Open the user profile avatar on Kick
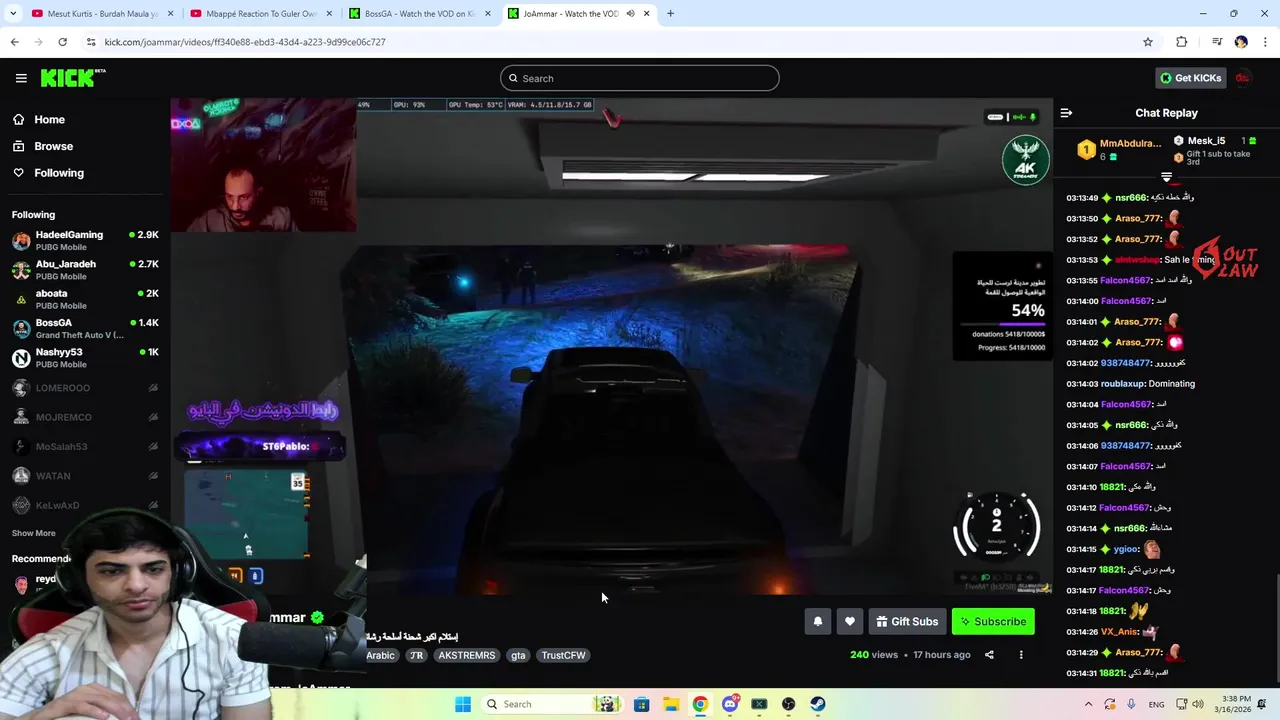The height and width of the screenshot is (720, 1280). tap(1243, 78)
